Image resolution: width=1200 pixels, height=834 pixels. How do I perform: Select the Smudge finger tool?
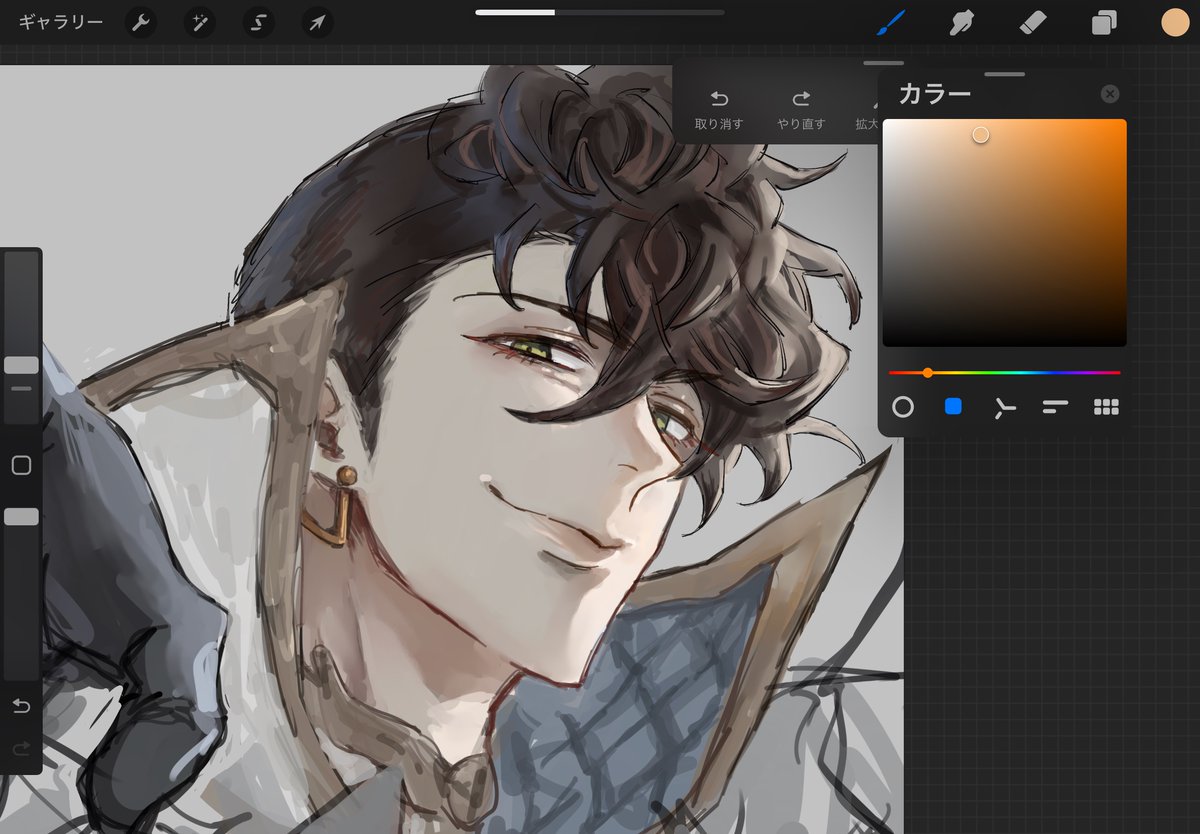pyautogui.click(x=962, y=22)
